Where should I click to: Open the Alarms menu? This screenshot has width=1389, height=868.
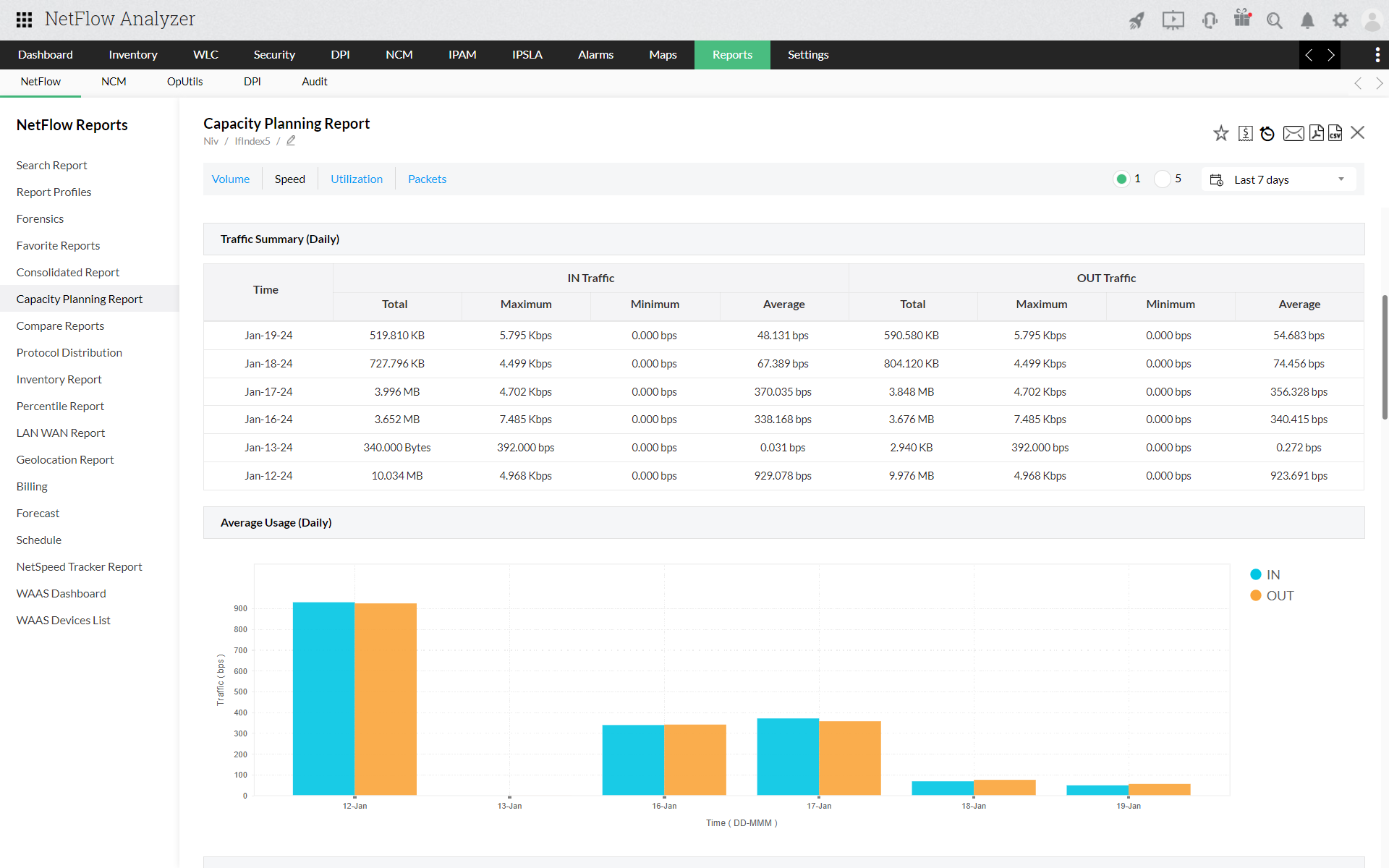click(x=595, y=54)
